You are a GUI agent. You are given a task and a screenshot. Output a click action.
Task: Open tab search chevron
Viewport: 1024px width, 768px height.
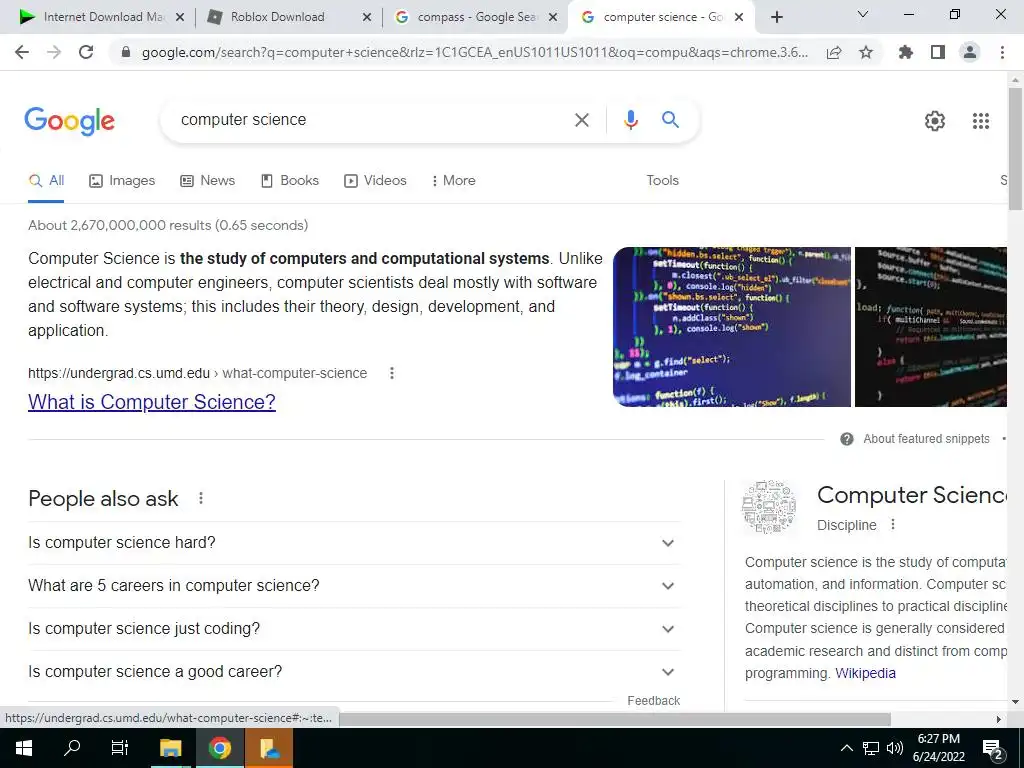(862, 14)
